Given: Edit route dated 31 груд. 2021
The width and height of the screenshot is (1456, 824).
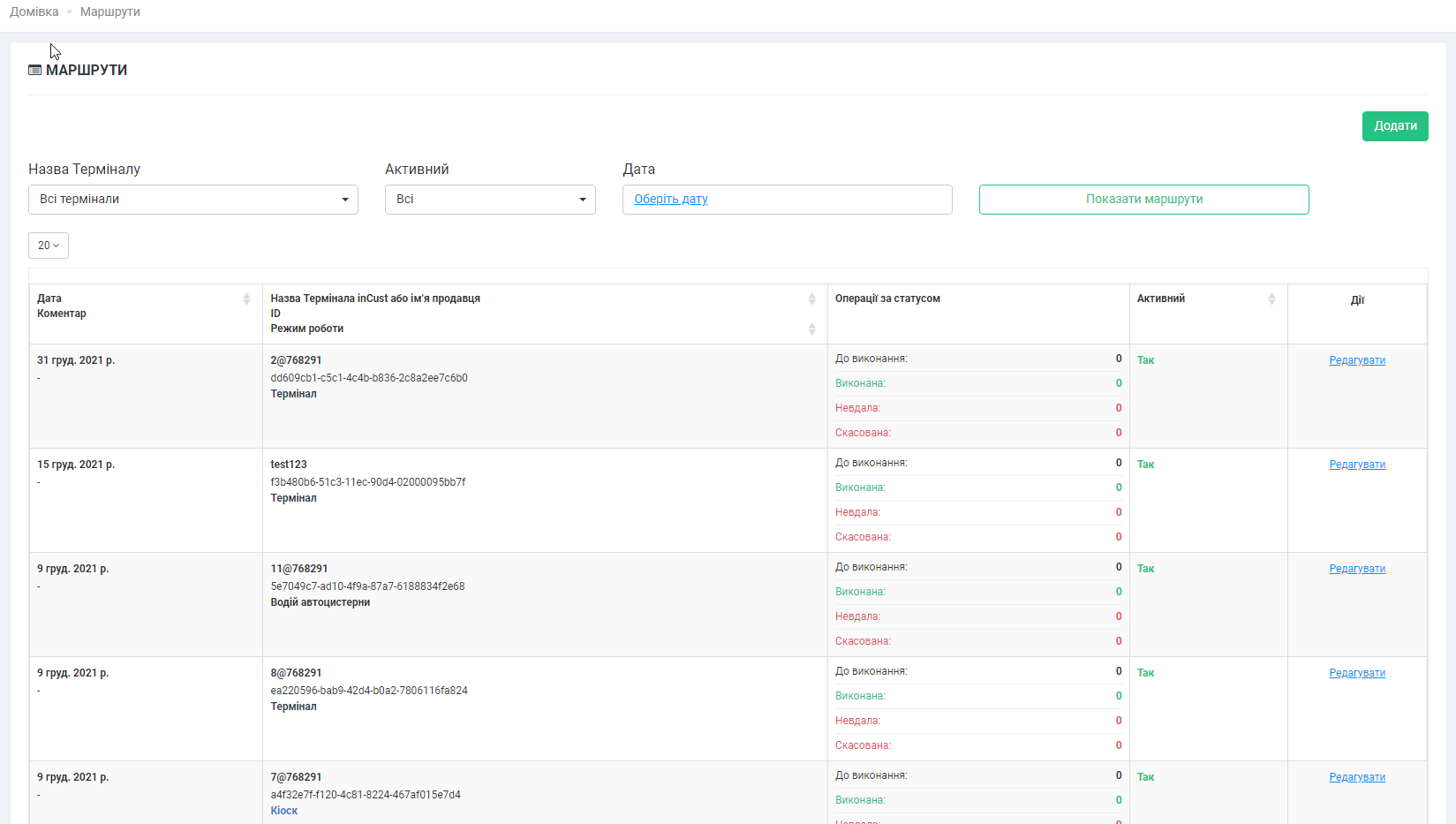Looking at the screenshot, I should (x=1356, y=360).
